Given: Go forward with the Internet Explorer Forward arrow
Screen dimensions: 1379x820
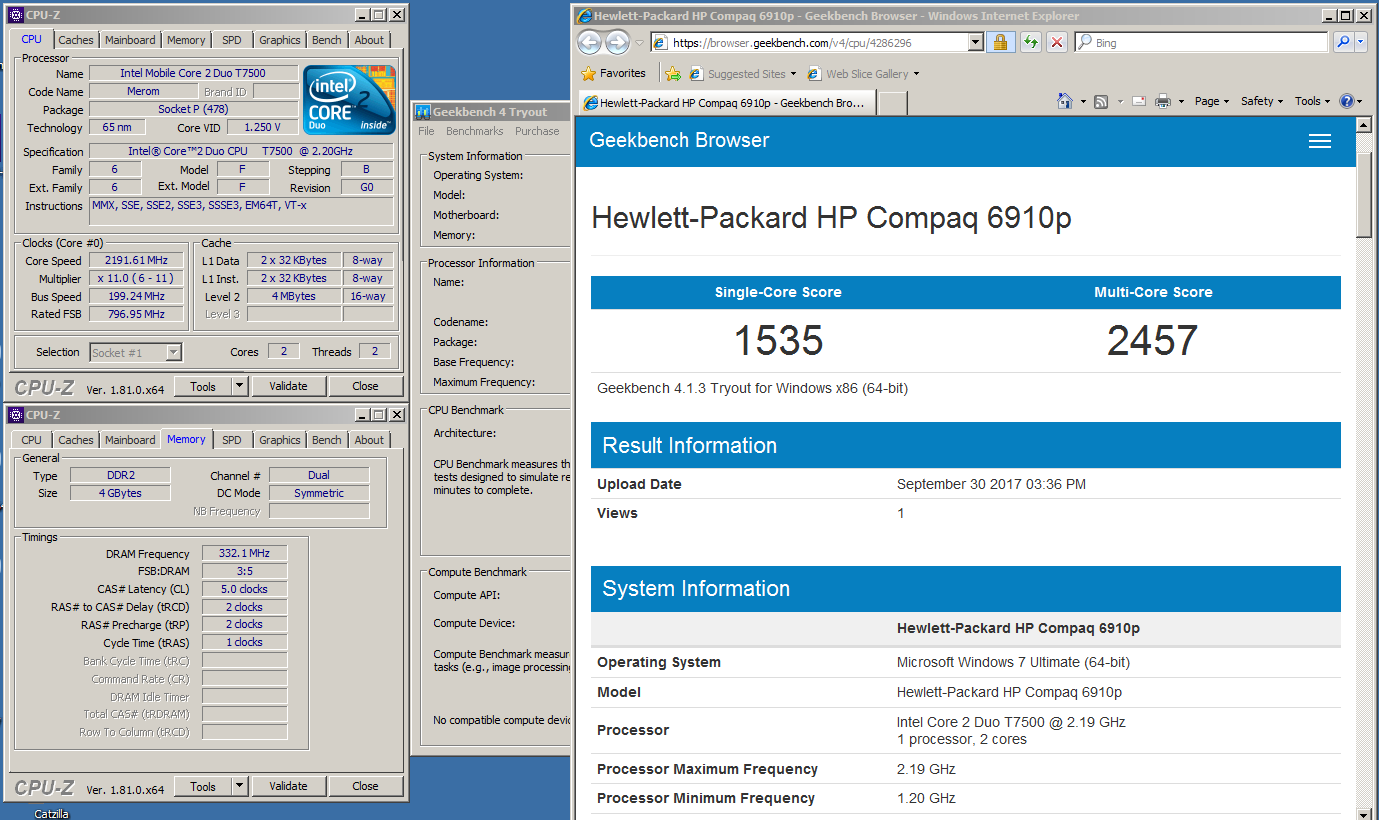Looking at the screenshot, I should point(617,42).
